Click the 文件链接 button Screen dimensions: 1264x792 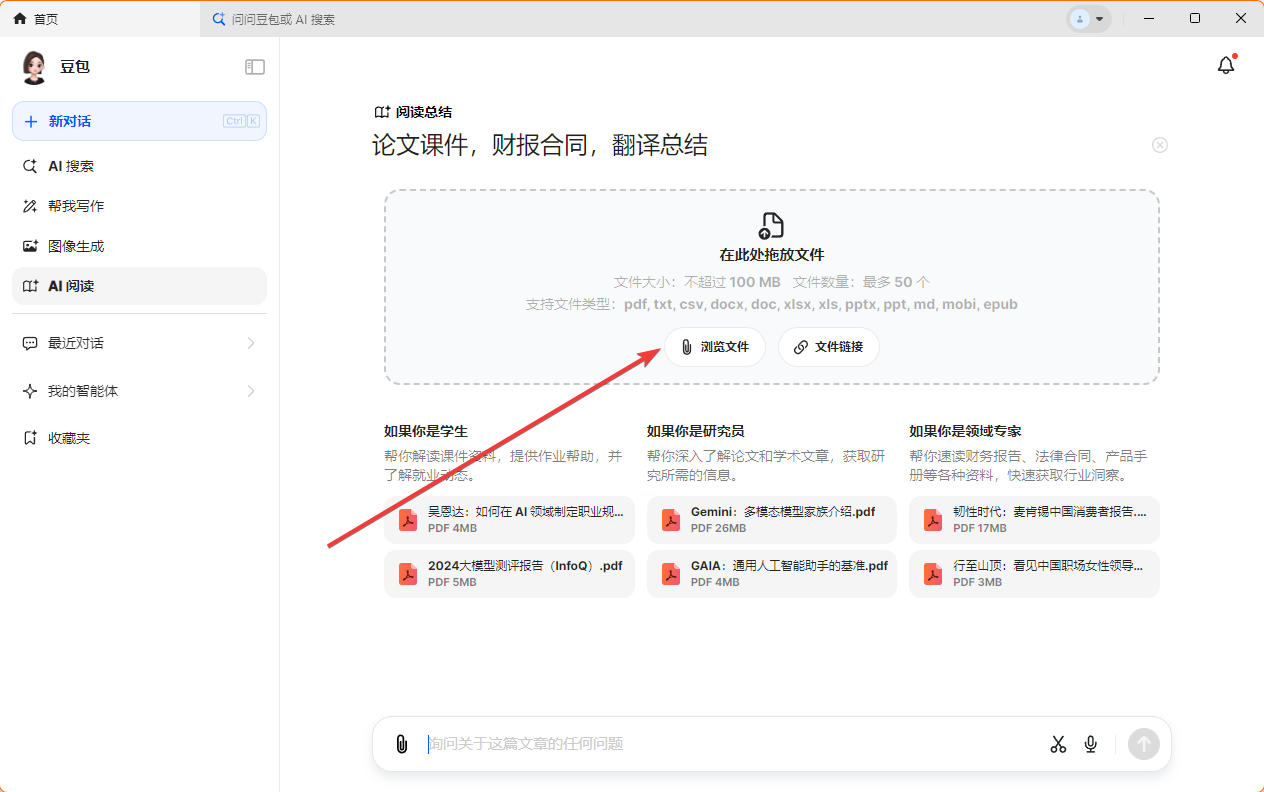tap(829, 347)
